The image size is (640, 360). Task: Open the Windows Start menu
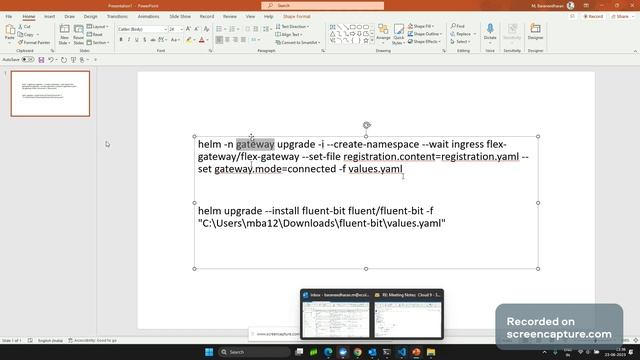click(209, 352)
